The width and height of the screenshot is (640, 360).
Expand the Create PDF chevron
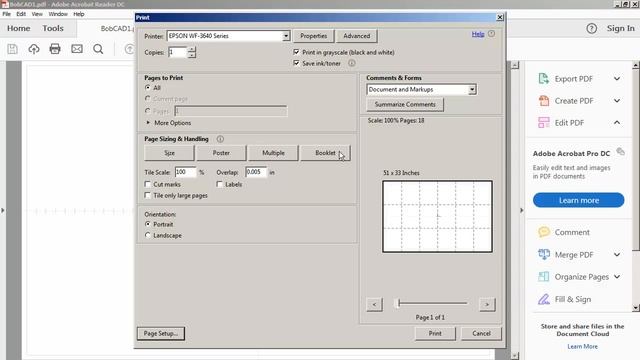click(617, 100)
